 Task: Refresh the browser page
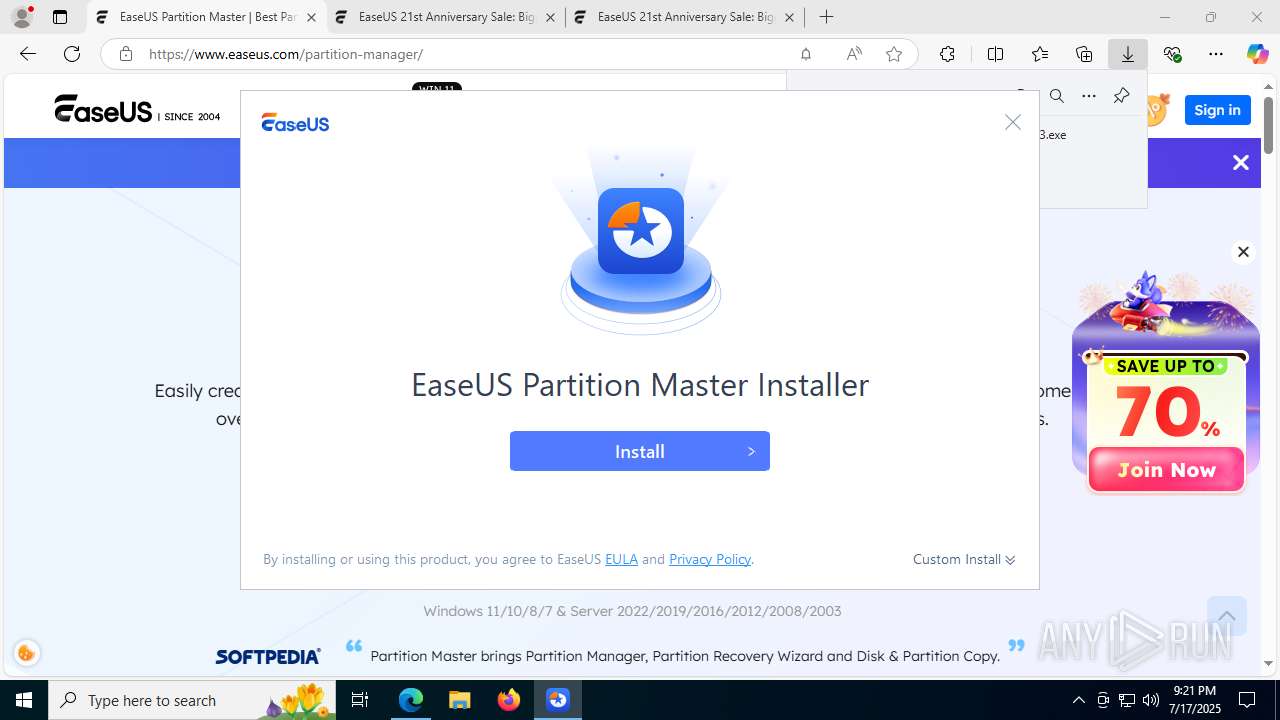72,54
